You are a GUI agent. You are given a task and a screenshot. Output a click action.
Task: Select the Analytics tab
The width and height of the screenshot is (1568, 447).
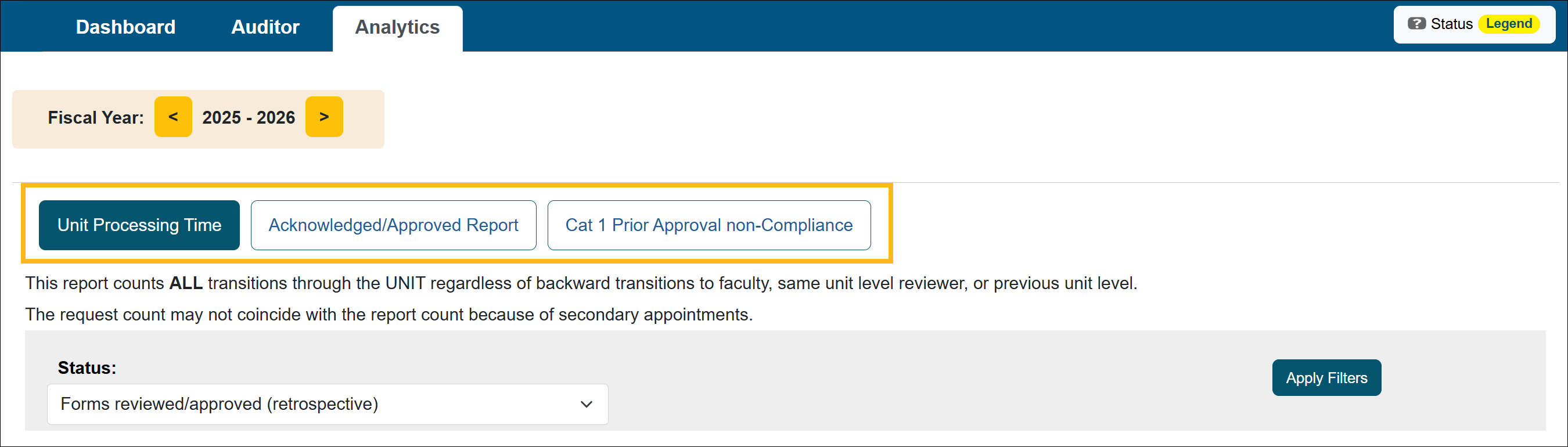click(x=397, y=27)
